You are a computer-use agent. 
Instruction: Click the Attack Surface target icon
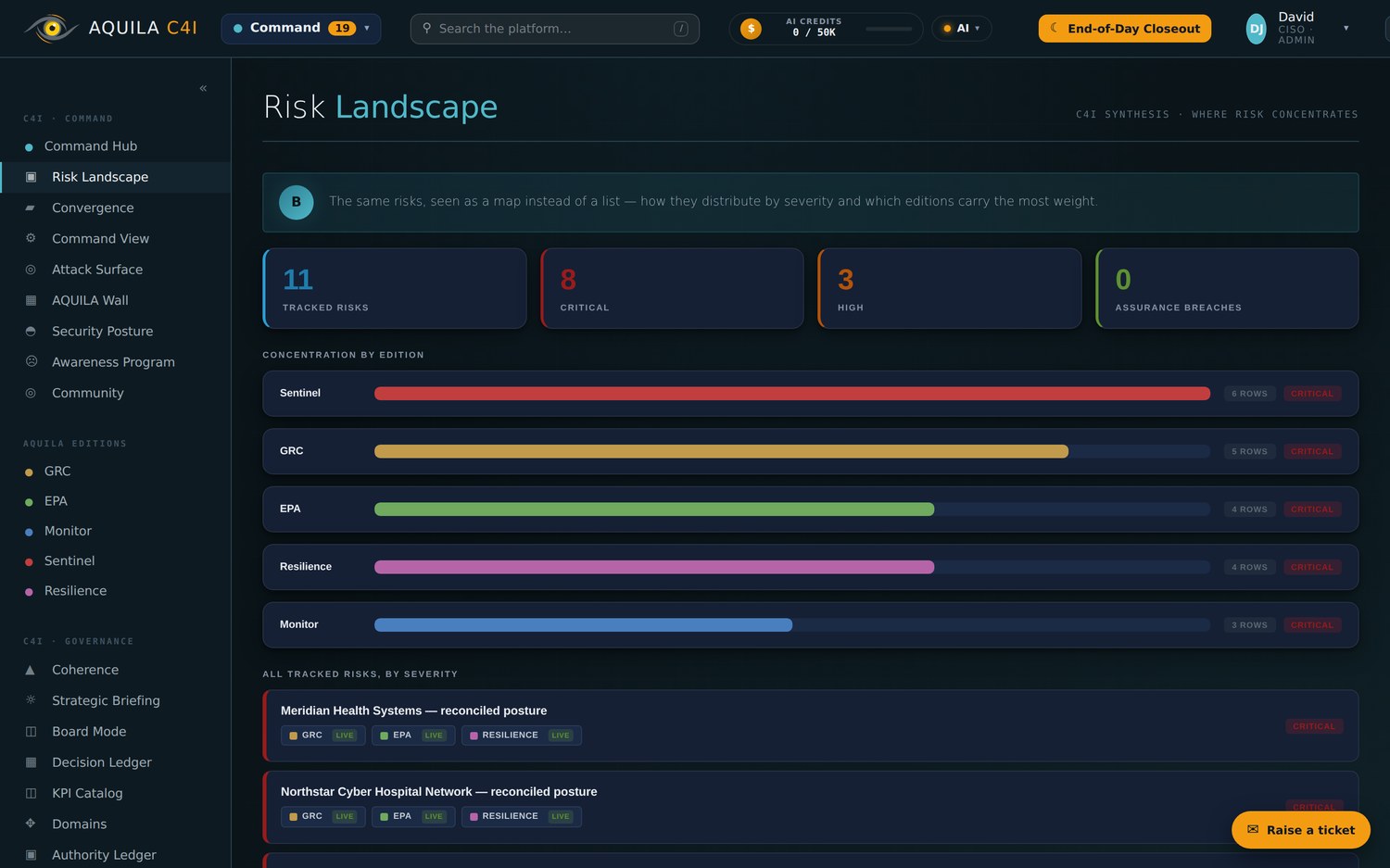pos(31,270)
